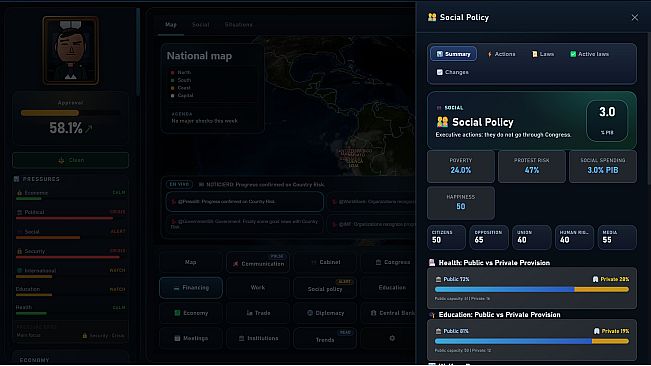
Task: Open the Actions tab lightning icon
Action: coord(489,54)
